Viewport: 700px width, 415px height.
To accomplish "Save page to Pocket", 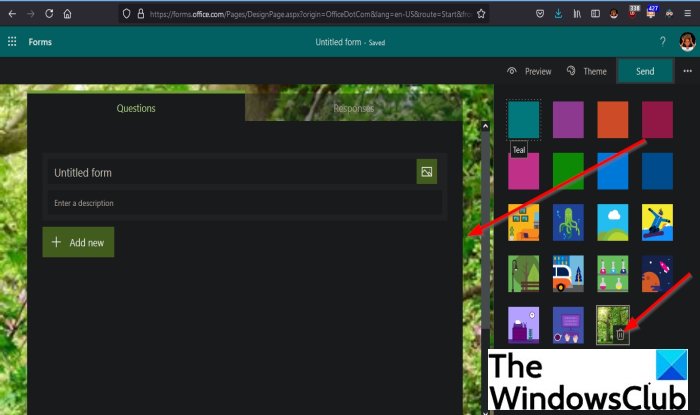I will tap(540, 14).
